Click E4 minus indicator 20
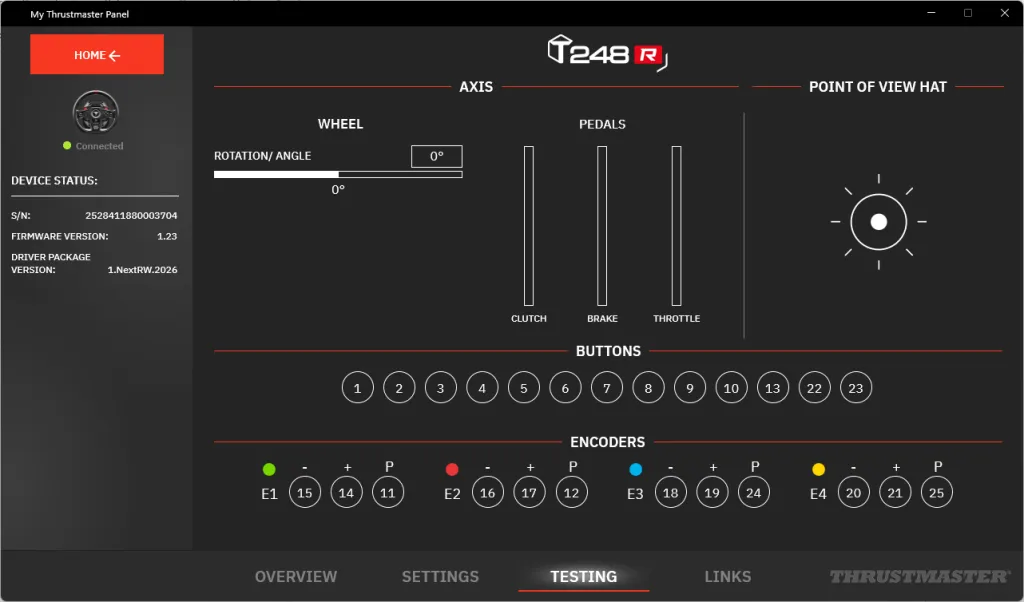 click(854, 492)
